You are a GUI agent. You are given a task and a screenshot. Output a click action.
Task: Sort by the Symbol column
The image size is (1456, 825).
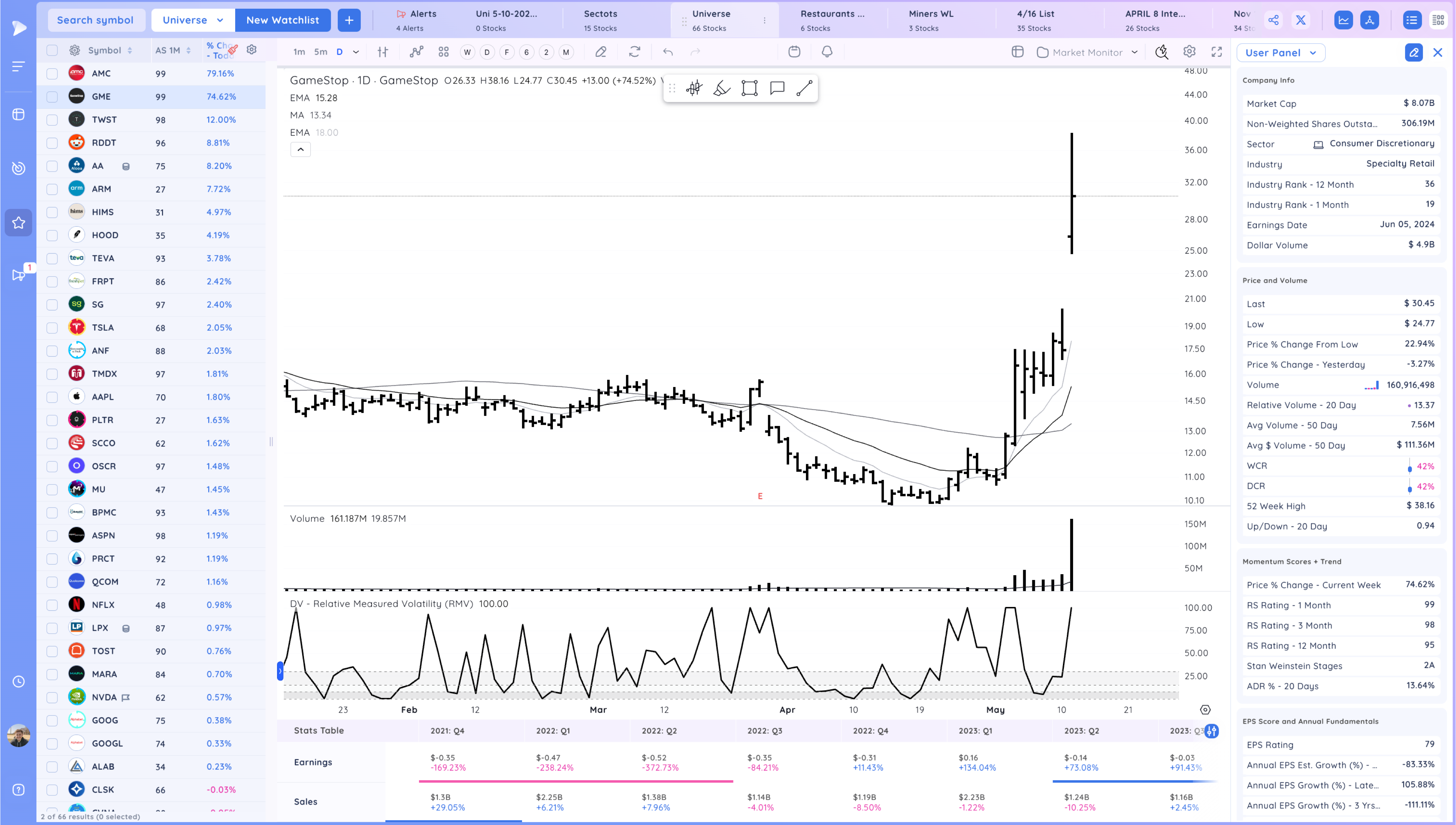pos(110,51)
